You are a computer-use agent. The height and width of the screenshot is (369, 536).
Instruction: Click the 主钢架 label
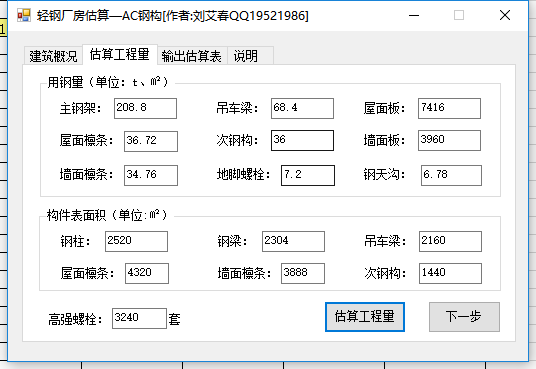pyautogui.click(x=80, y=109)
